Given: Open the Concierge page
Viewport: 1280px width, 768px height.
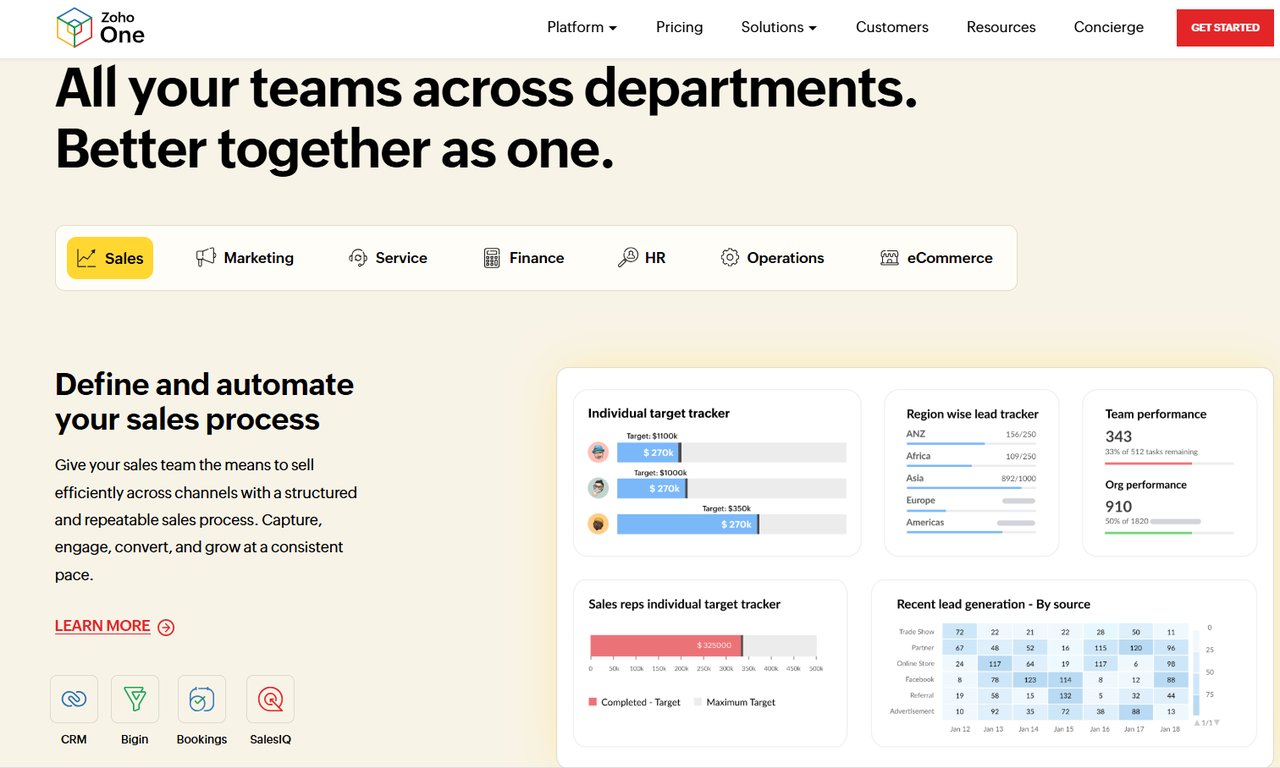Looking at the screenshot, I should click(x=1108, y=27).
